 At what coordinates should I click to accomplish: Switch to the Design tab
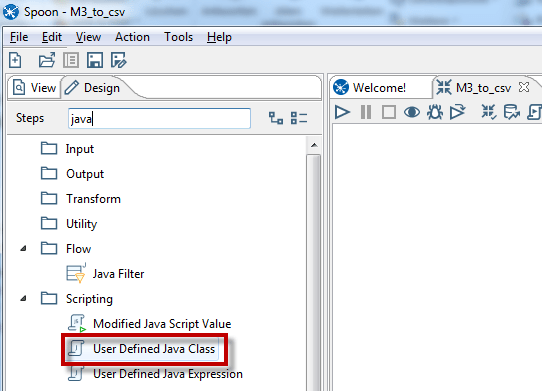coord(93,88)
